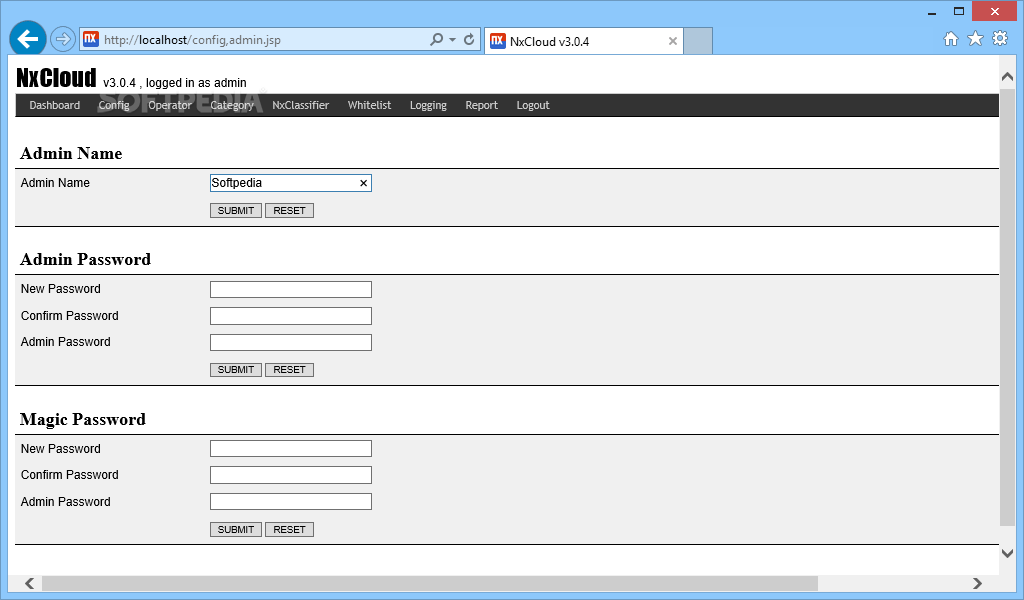Click the search magnifier icon in address bar
Screen dimensions: 1024x600
click(x=436, y=39)
